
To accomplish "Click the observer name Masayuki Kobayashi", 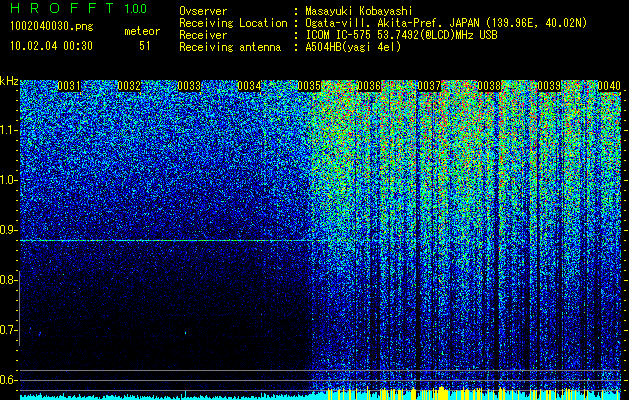I will 359,11.
